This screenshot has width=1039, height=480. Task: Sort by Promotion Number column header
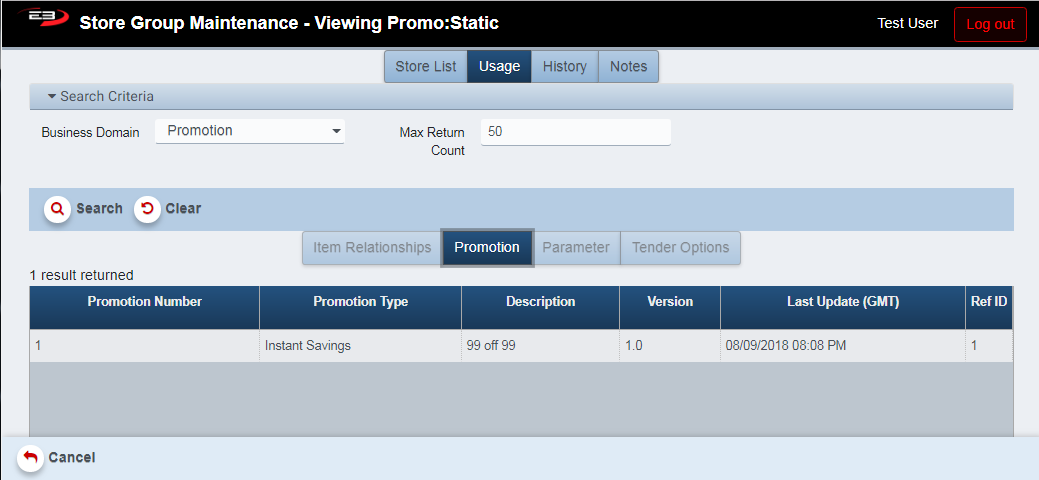[x=145, y=302]
